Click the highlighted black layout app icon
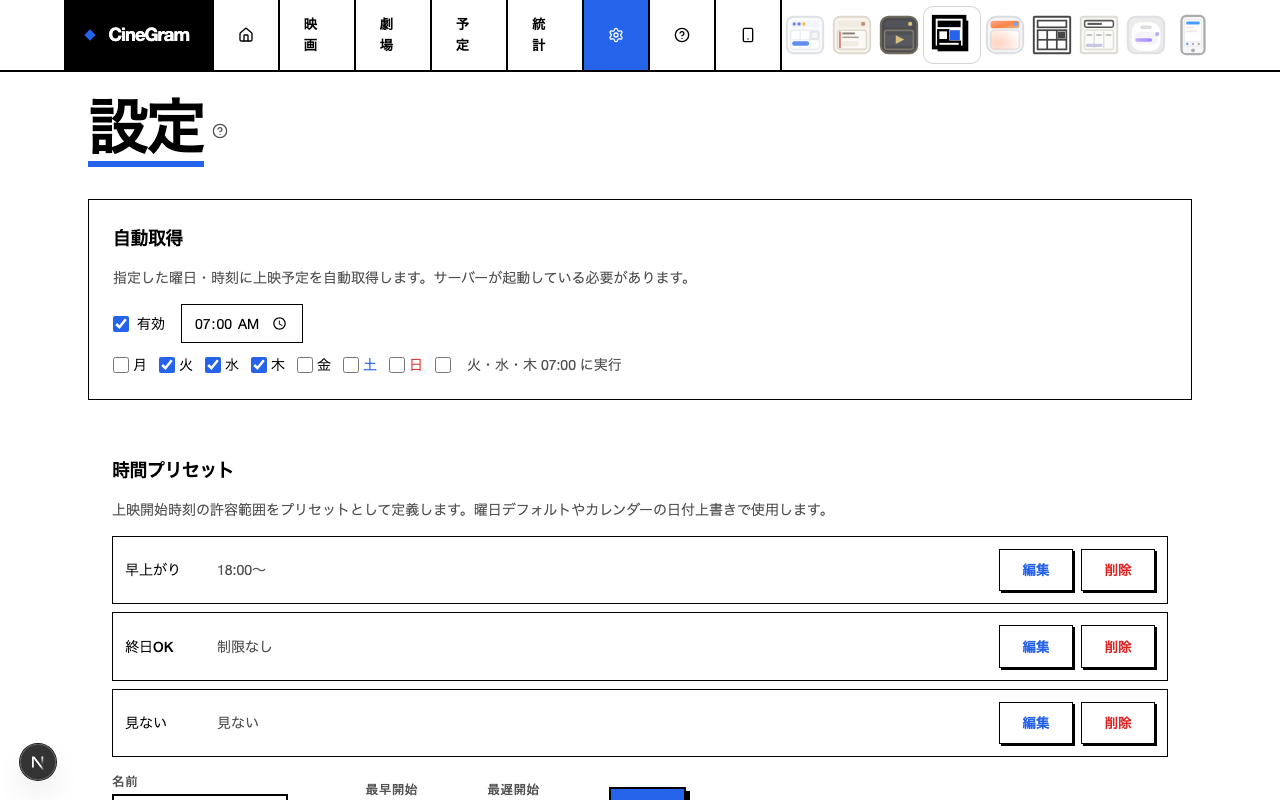 (951, 34)
